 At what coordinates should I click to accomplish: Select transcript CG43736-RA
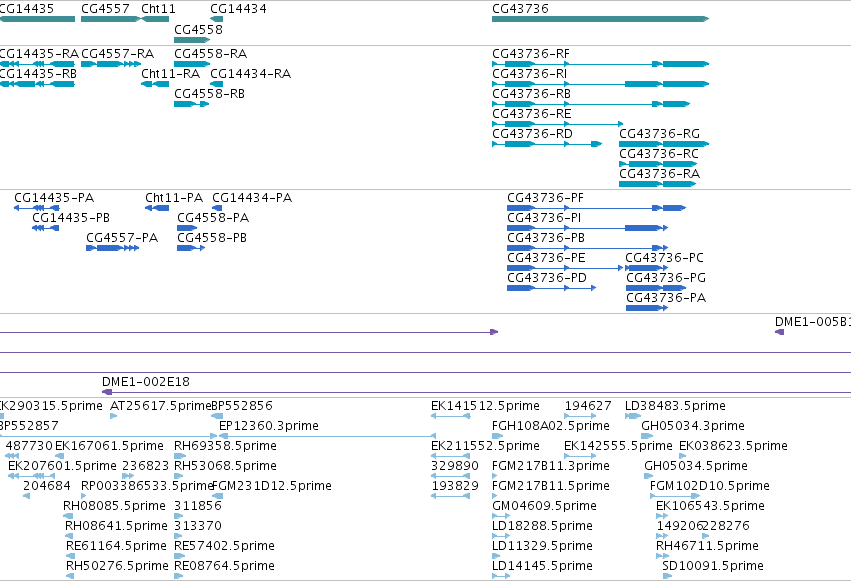(x=657, y=184)
